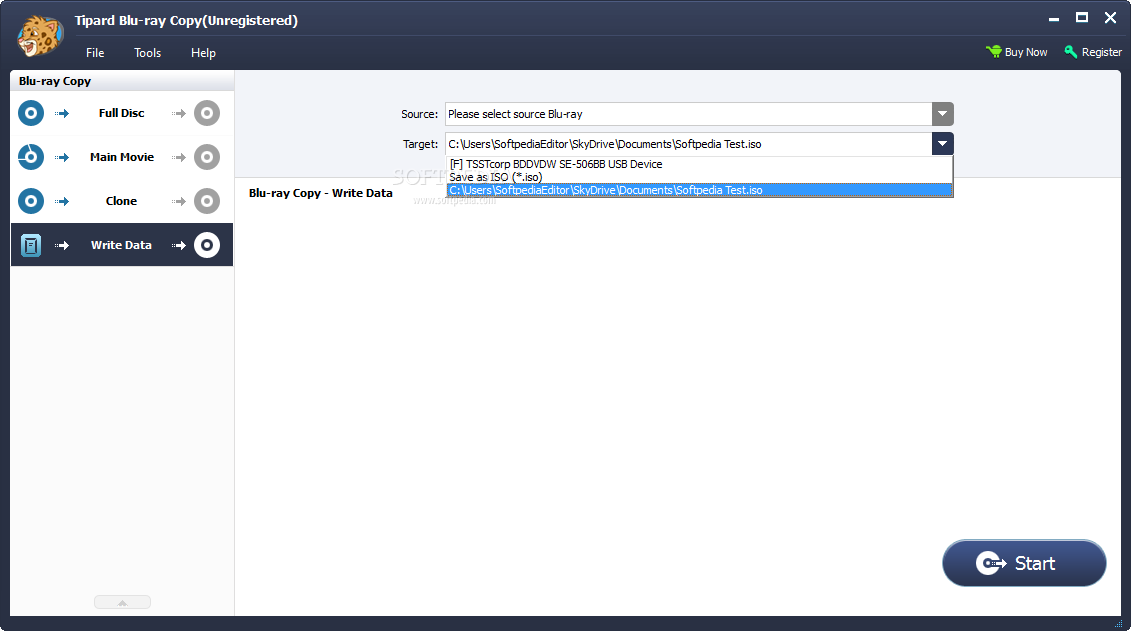
Task: Click the green Register key icon
Action: 1071,52
